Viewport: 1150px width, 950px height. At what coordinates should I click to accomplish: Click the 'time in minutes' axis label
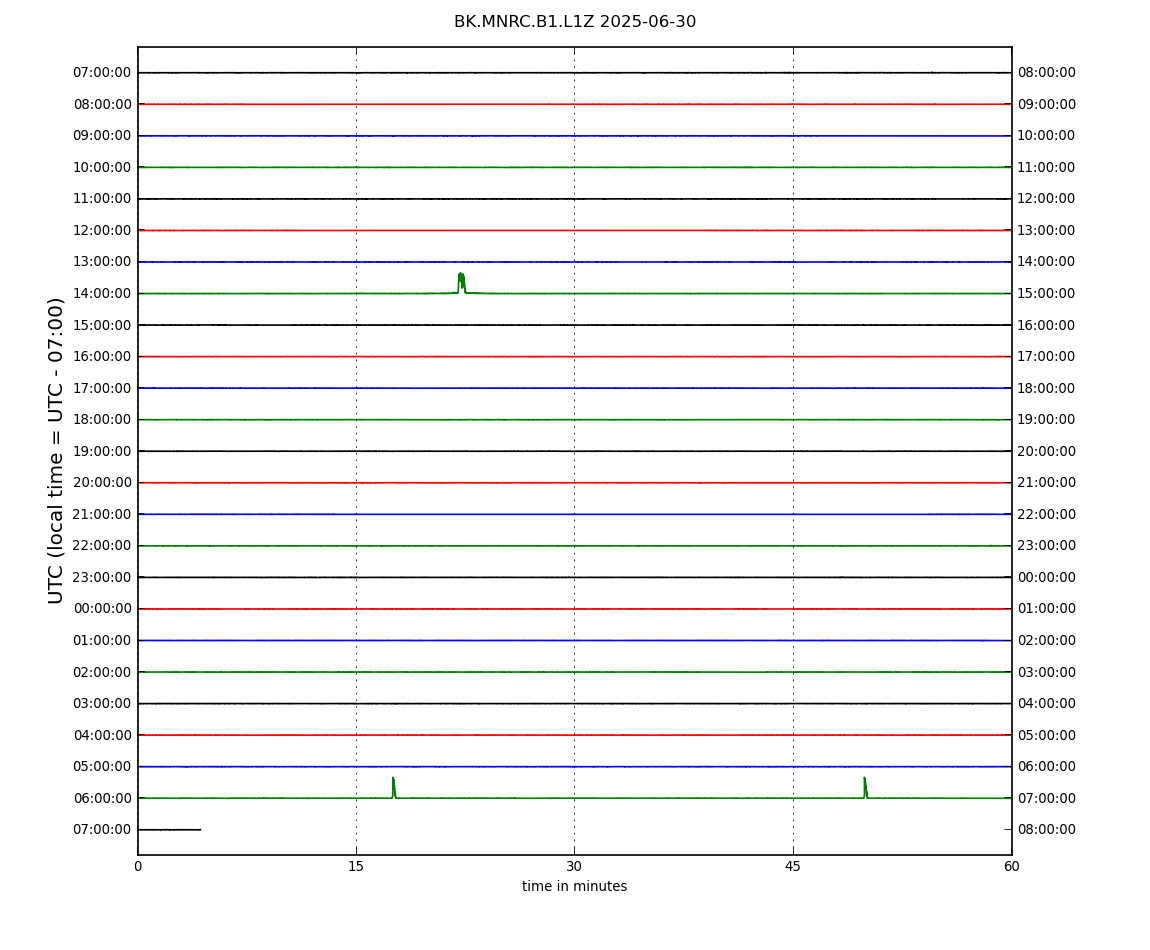(574, 886)
